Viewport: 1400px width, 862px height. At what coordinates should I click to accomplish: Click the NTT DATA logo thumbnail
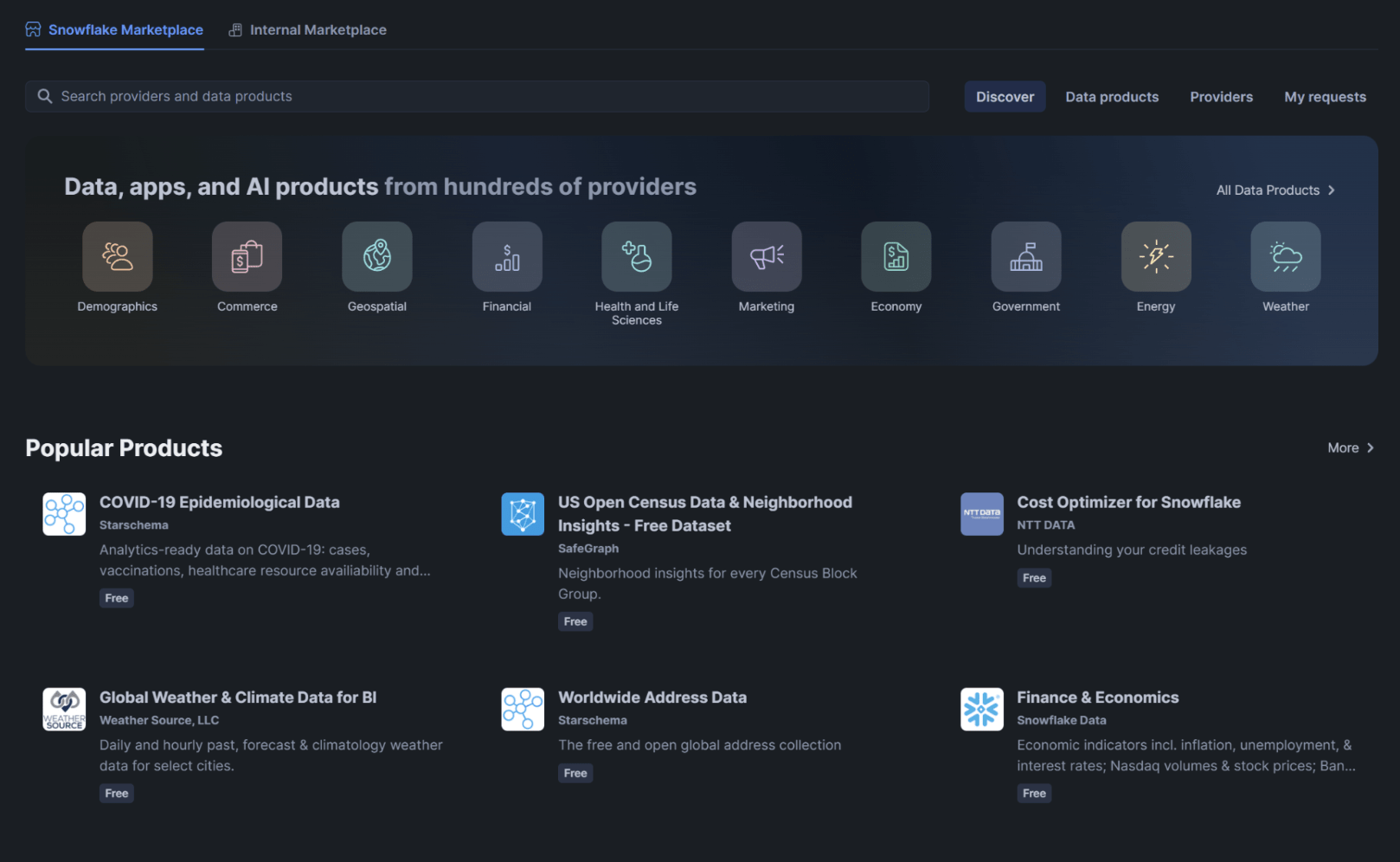click(x=982, y=514)
